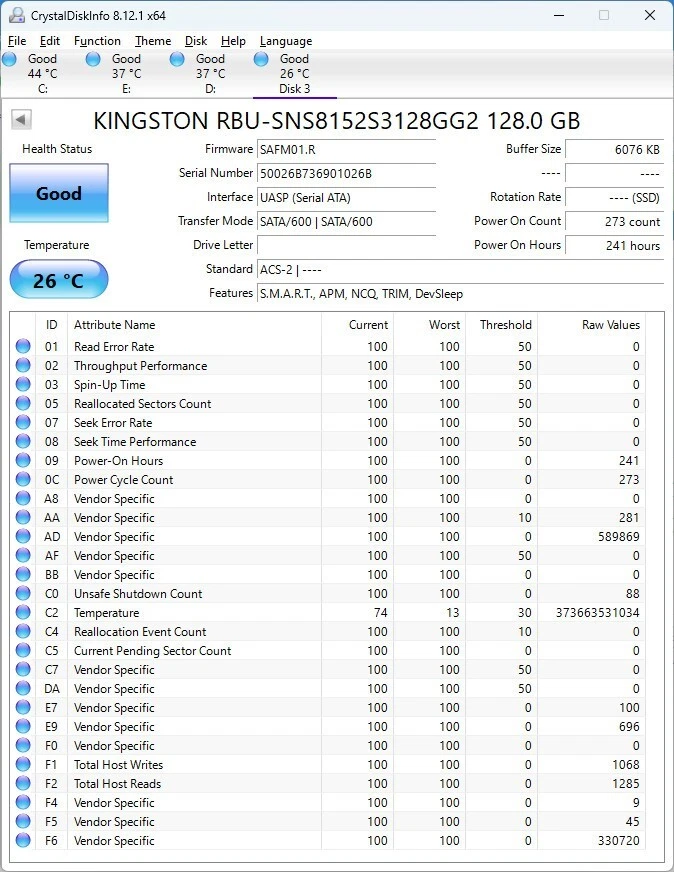Click status orb of Reallocation Event Count row
The image size is (674, 872).
(23, 631)
